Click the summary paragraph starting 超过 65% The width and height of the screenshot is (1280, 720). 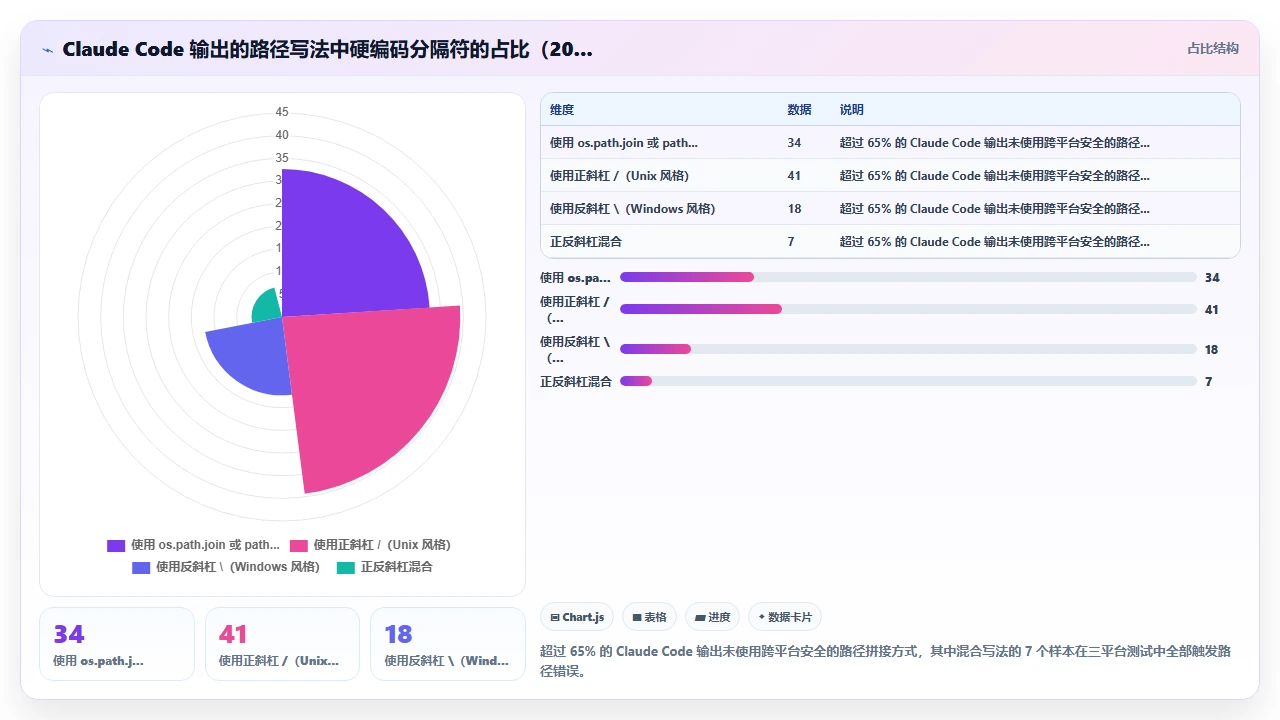tap(885, 661)
